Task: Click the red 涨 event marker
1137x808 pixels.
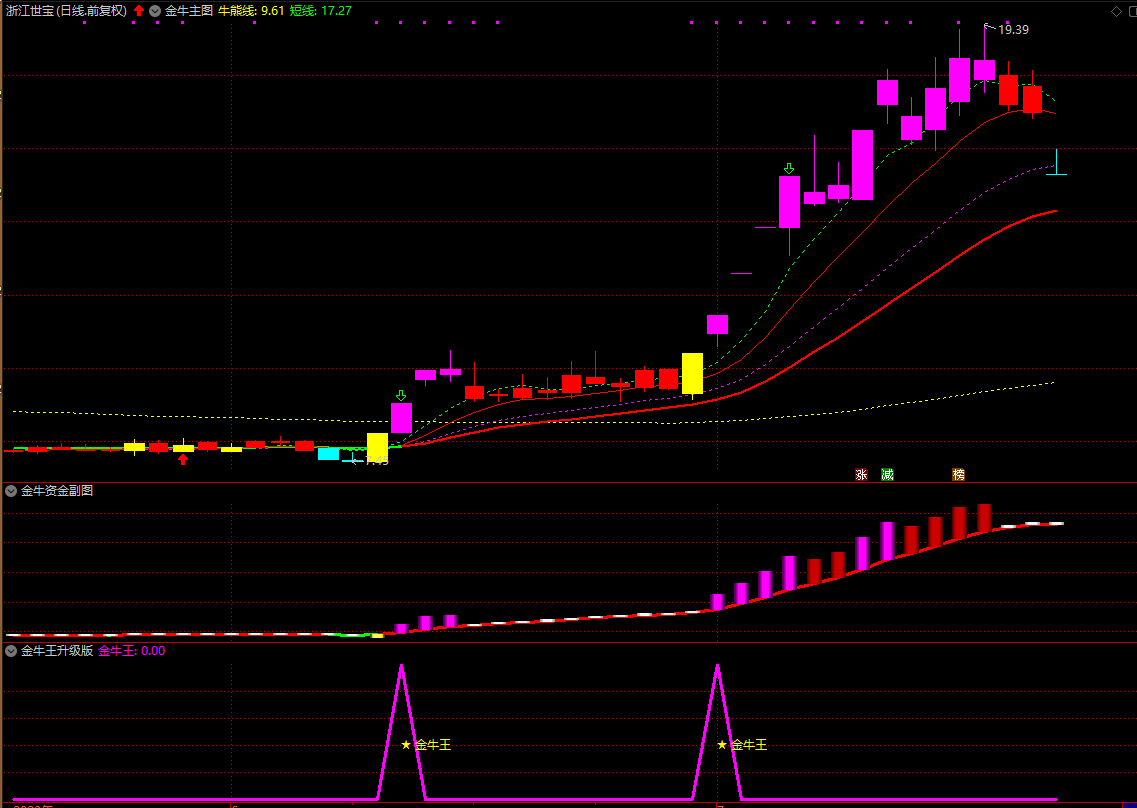Action: pyautogui.click(x=861, y=475)
